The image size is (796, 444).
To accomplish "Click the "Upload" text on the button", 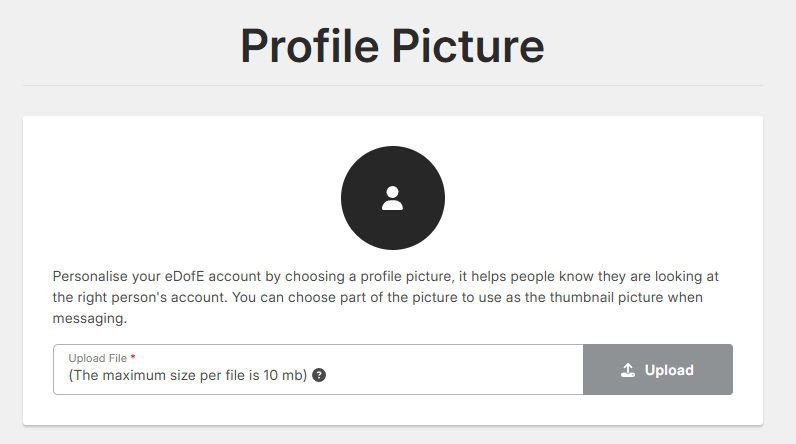I will (669, 370).
